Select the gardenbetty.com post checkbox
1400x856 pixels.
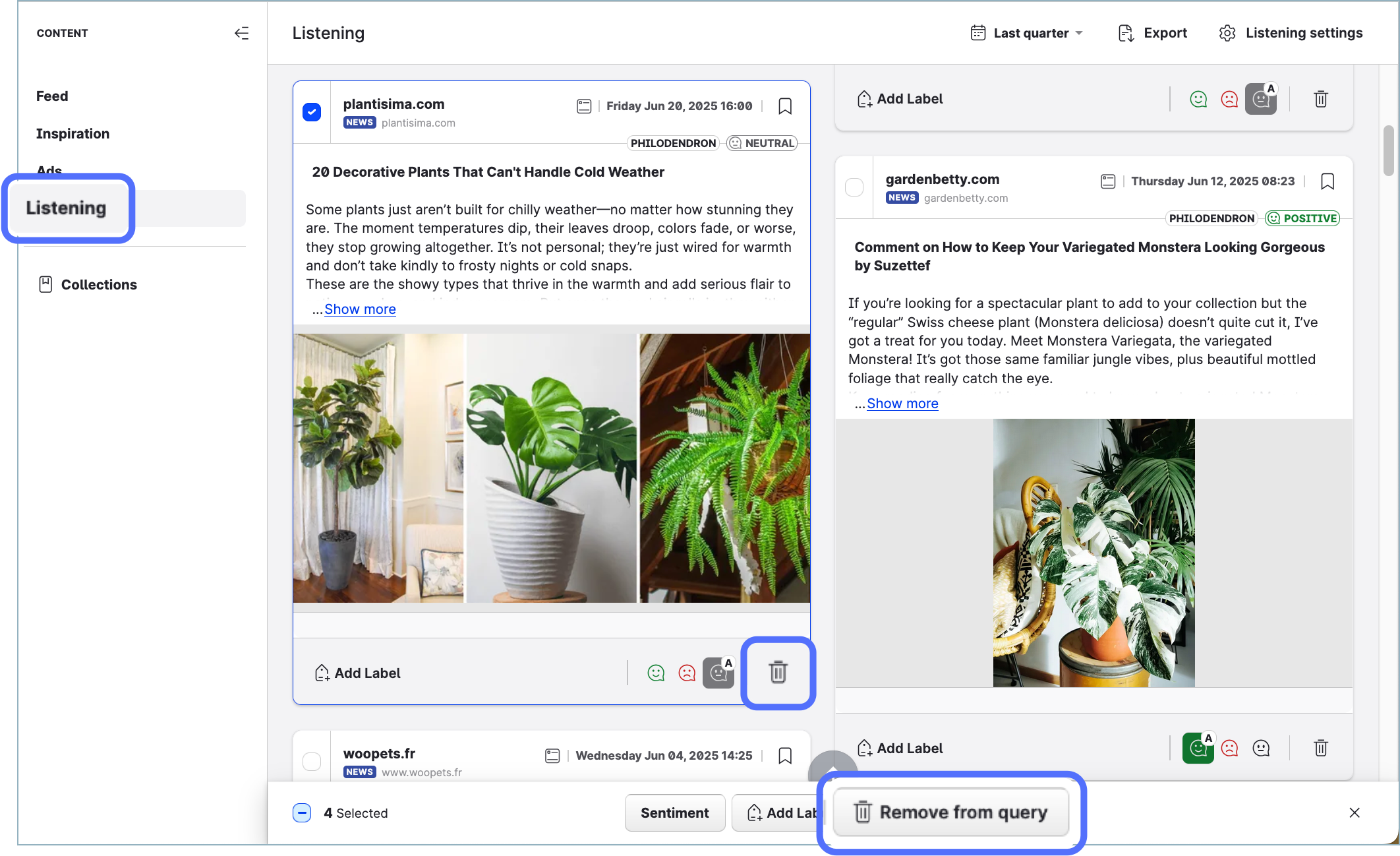click(854, 187)
